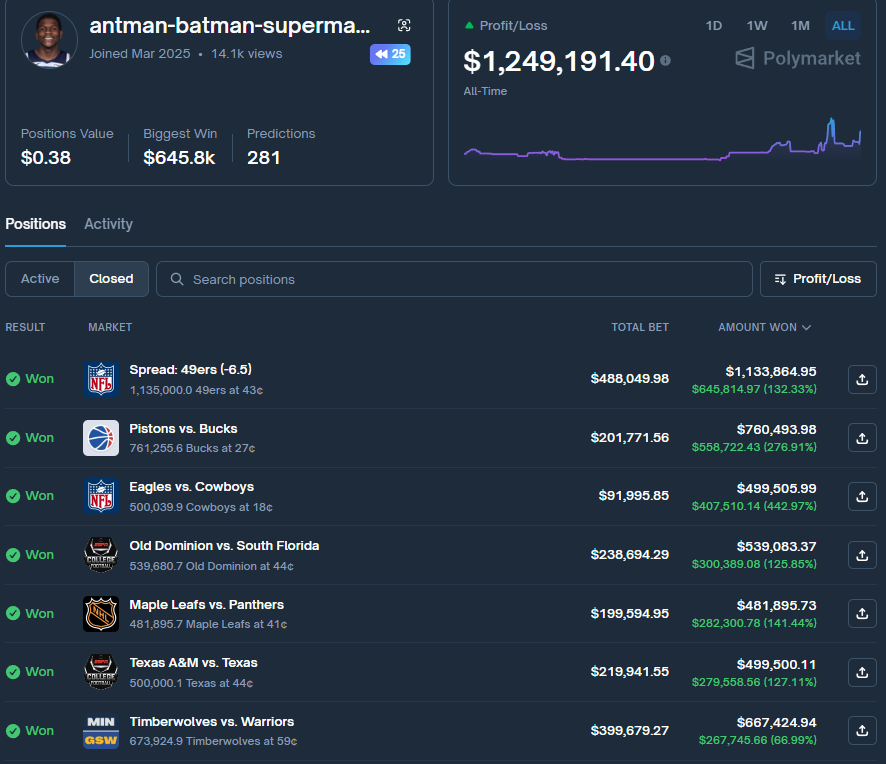Switch to the Activity tab

pyautogui.click(x=108, y=224)
